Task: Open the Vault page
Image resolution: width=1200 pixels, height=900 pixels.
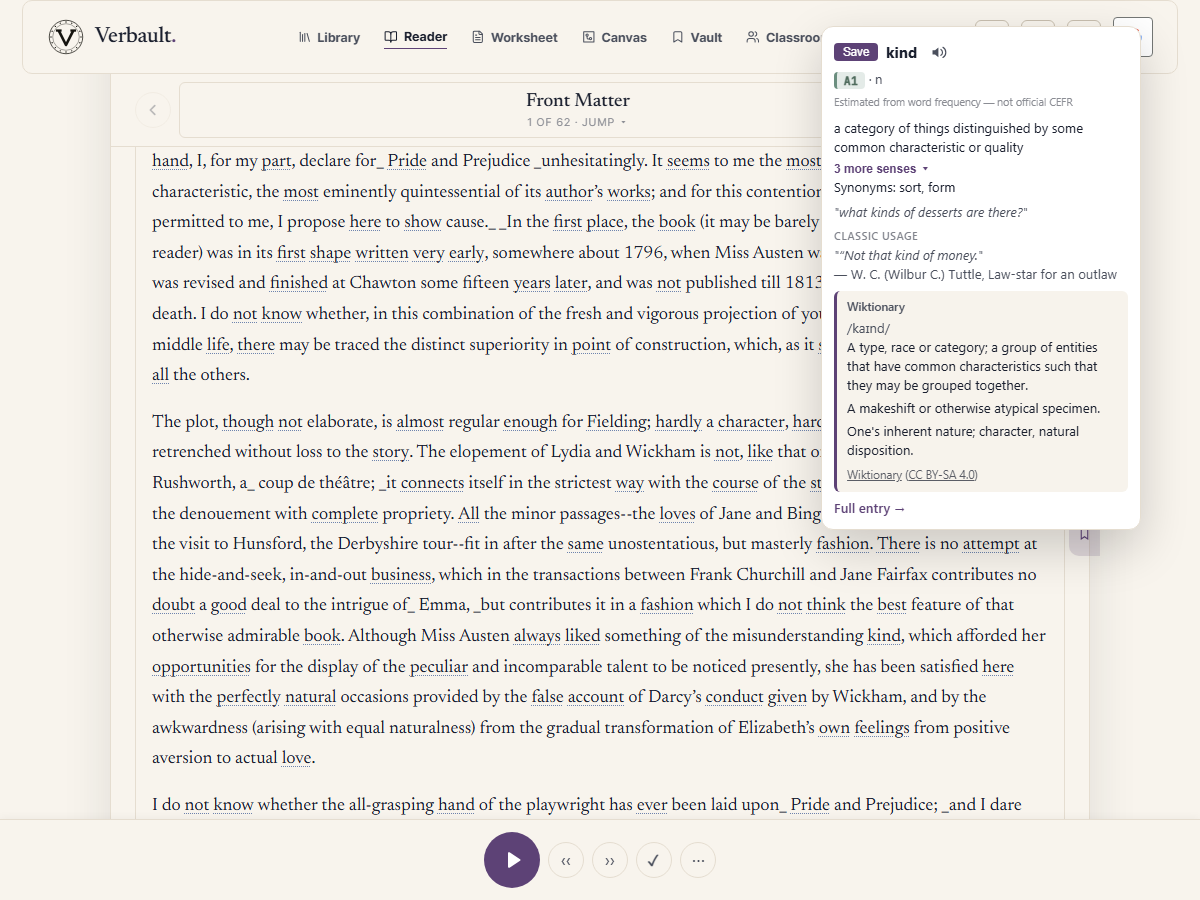Action: point(697,37)
